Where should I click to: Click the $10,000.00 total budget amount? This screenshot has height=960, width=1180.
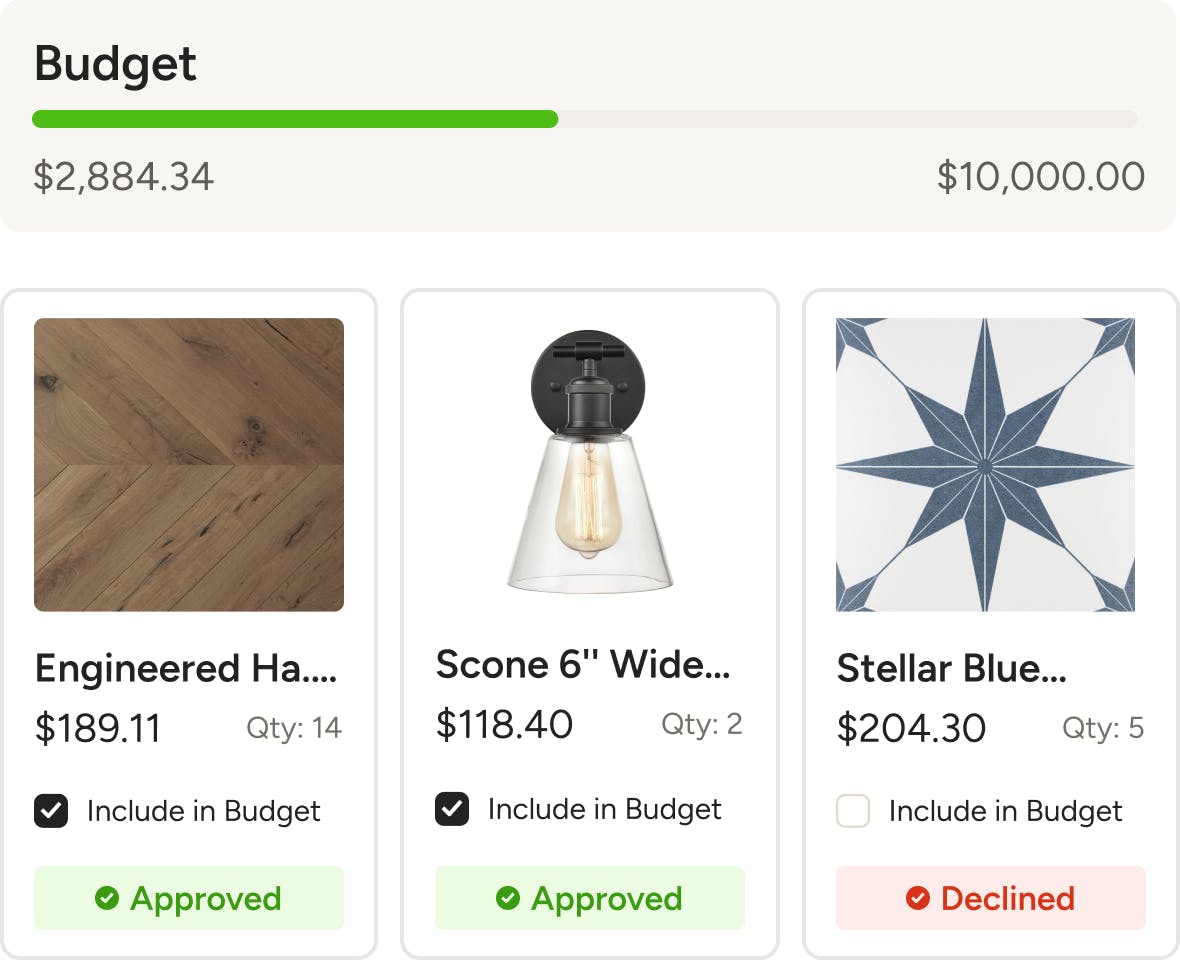coord(1040,177)
